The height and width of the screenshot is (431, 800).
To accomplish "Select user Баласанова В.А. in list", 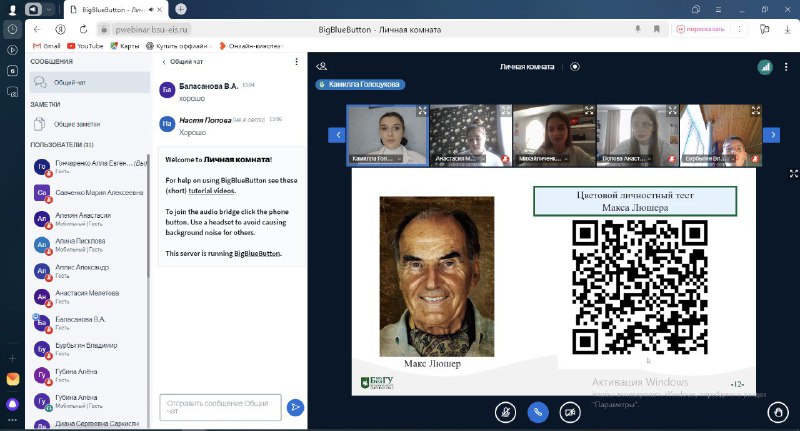I will coord(89,323).
